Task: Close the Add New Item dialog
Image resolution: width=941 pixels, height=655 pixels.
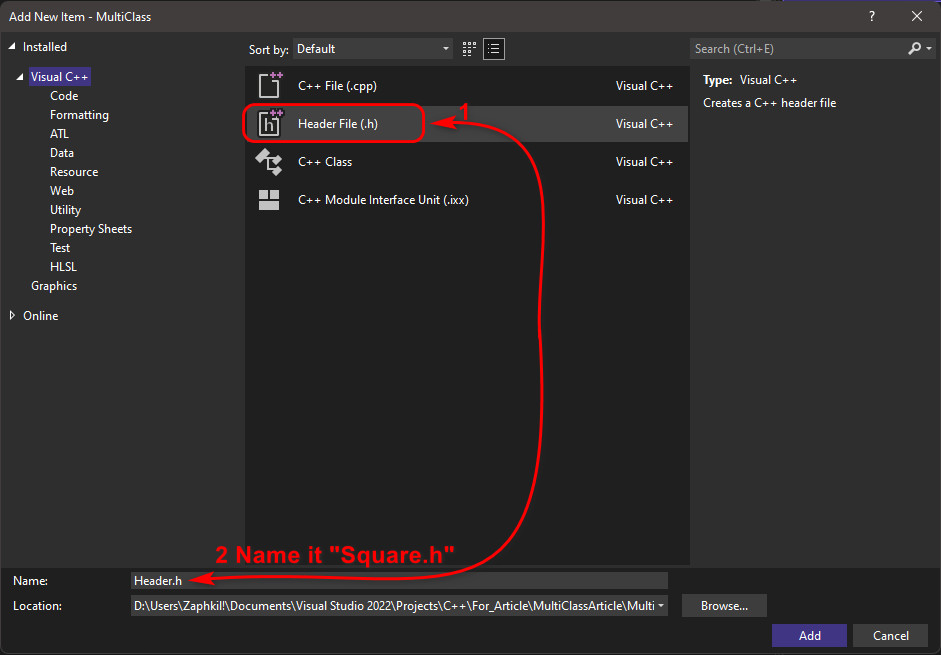Action: click(917, 16)
